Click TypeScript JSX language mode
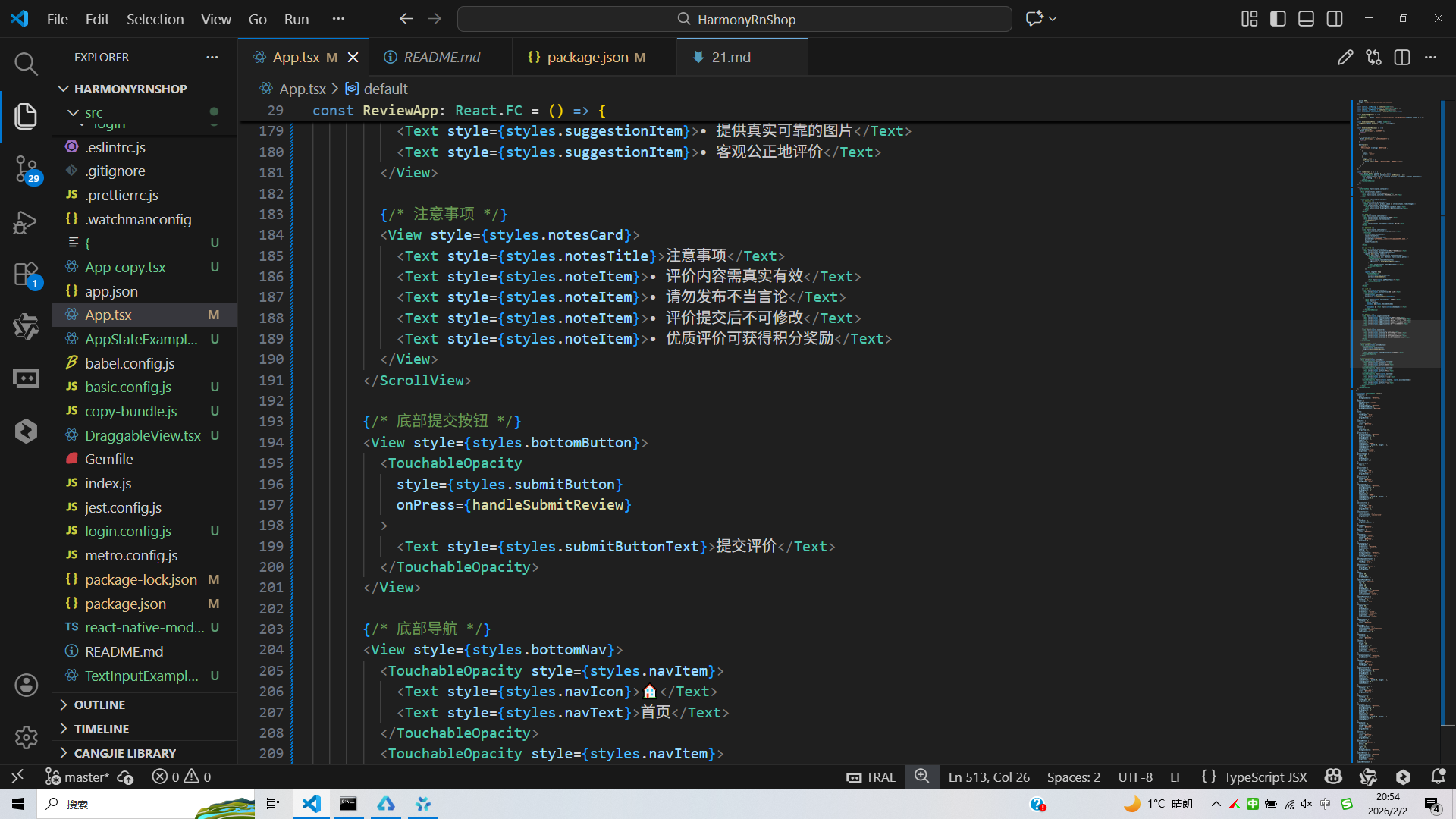Viewport: 1456px width, 819px height. click(x=1265, y=777)
